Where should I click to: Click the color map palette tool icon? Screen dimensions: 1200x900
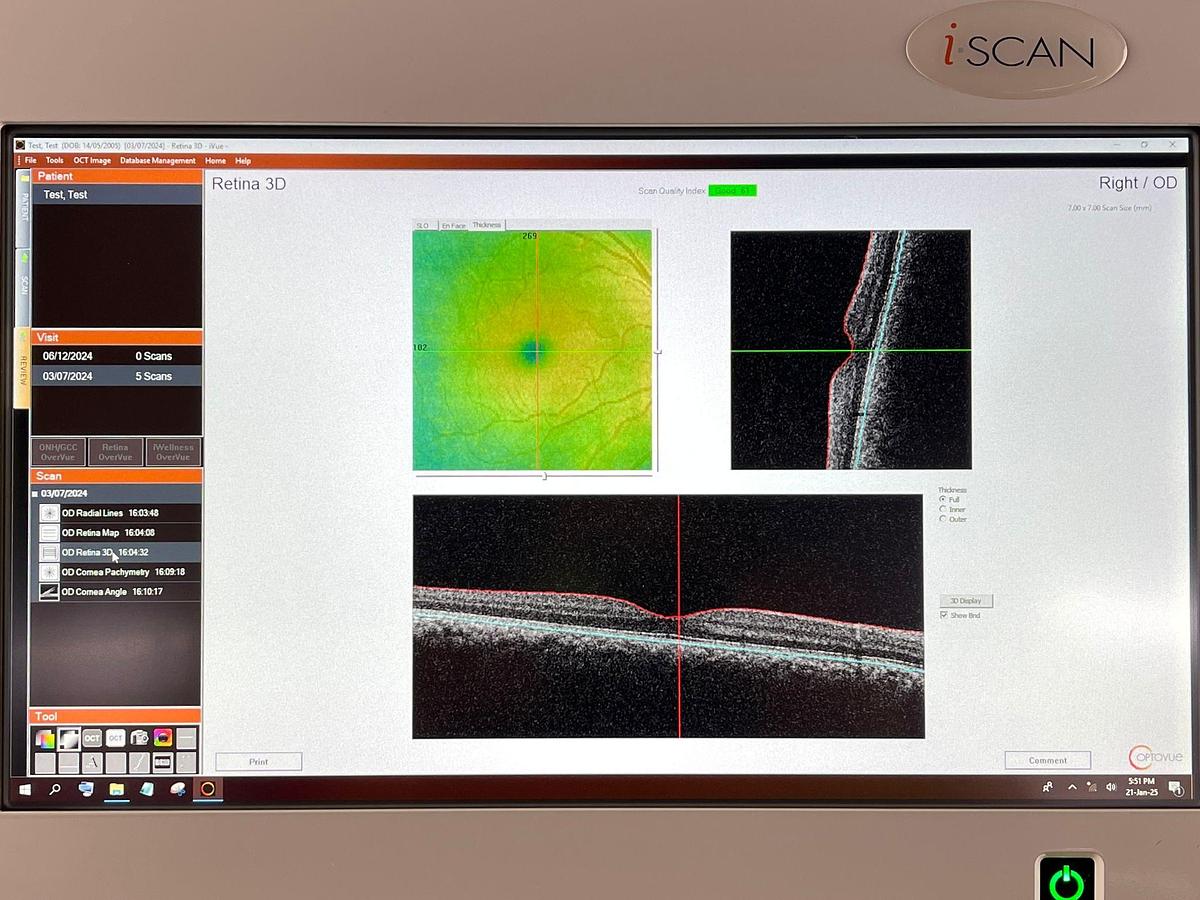(45, 739)
